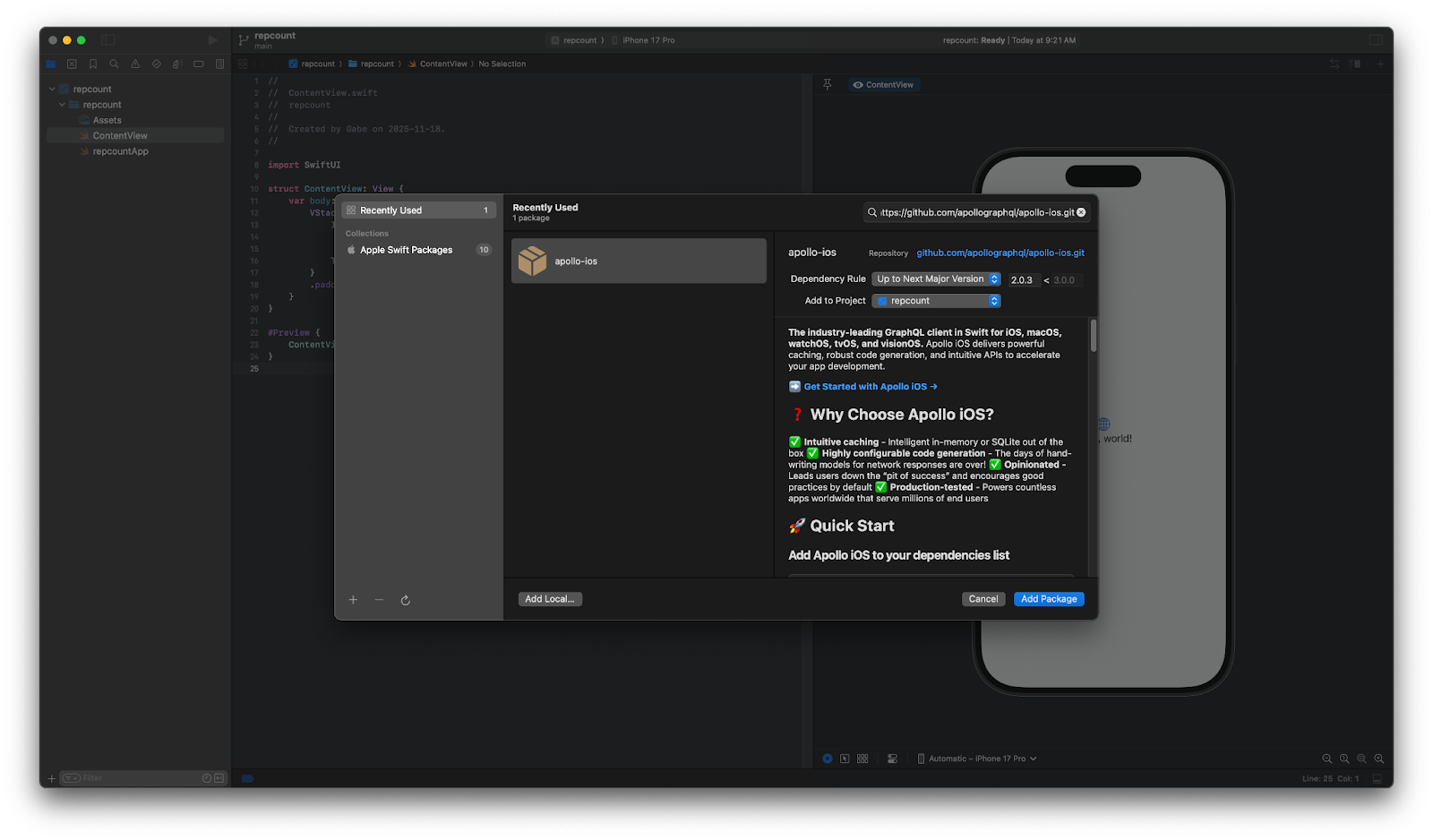Select ContentView file in navigator
The image size is (1433, 840).
(135, 136)
